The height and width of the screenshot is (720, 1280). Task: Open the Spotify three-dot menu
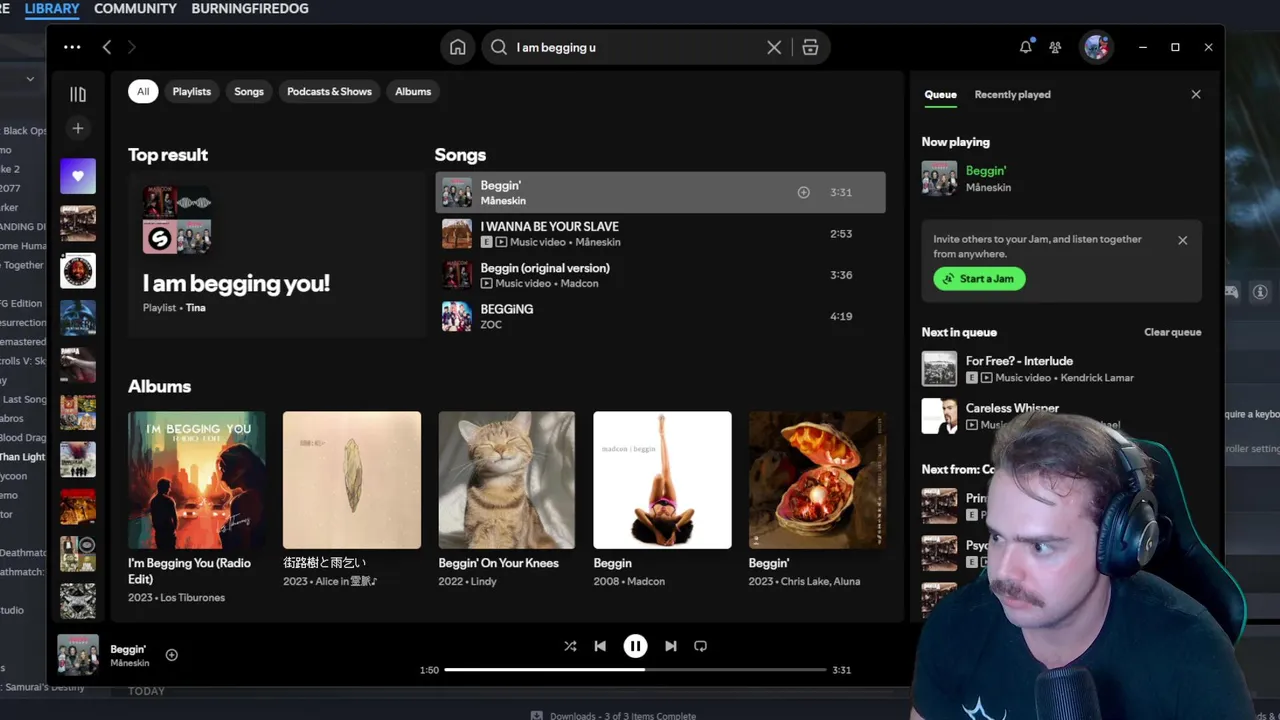tap(72, 47)
